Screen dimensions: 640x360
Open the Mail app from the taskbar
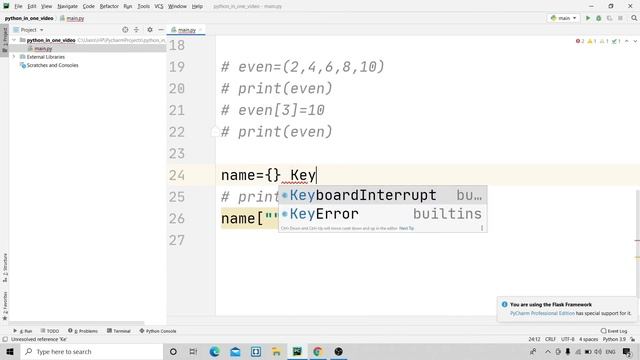click(x=236, y=351)
